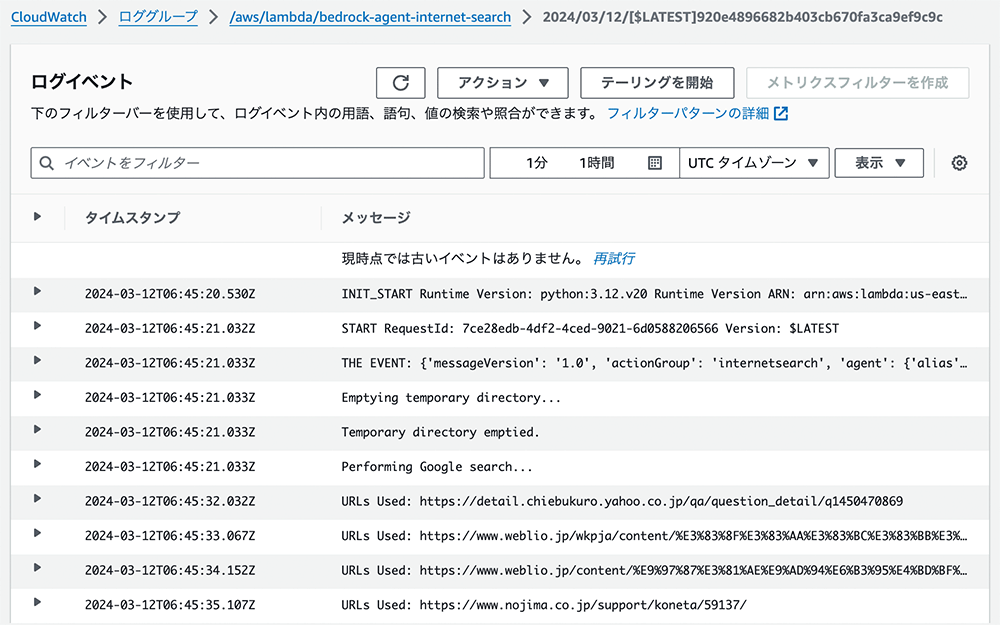Expand the START RequestId log row
The height and width of the screenshot is (625, 1000).
tap(37, 326)
